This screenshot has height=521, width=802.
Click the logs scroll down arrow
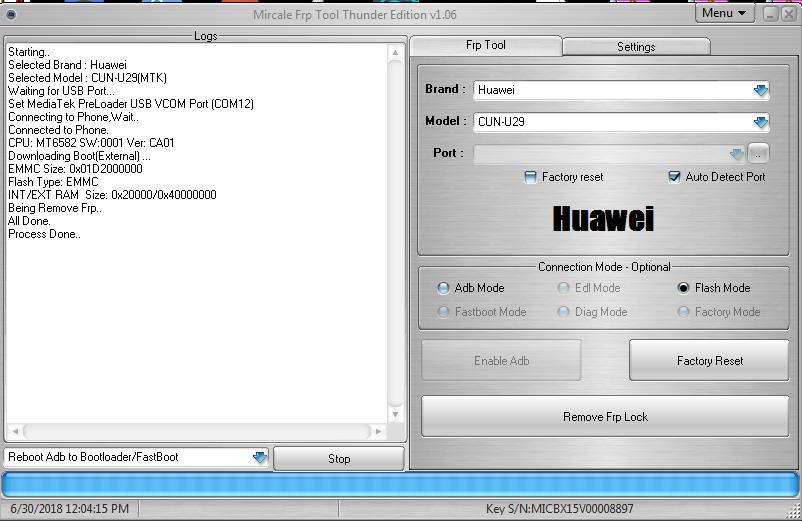[x=395, y=414]
